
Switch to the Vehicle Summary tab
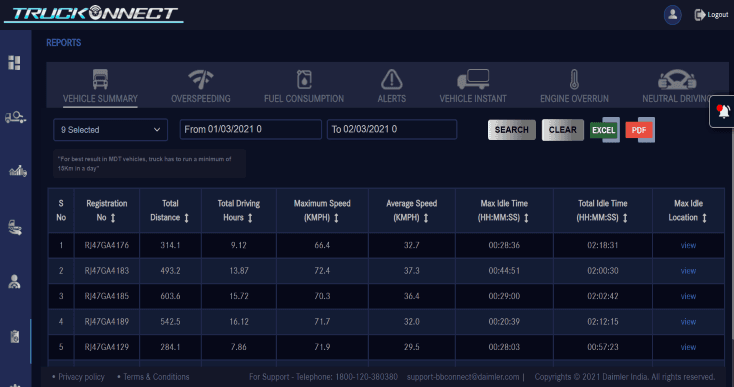(x=100, y=87)
